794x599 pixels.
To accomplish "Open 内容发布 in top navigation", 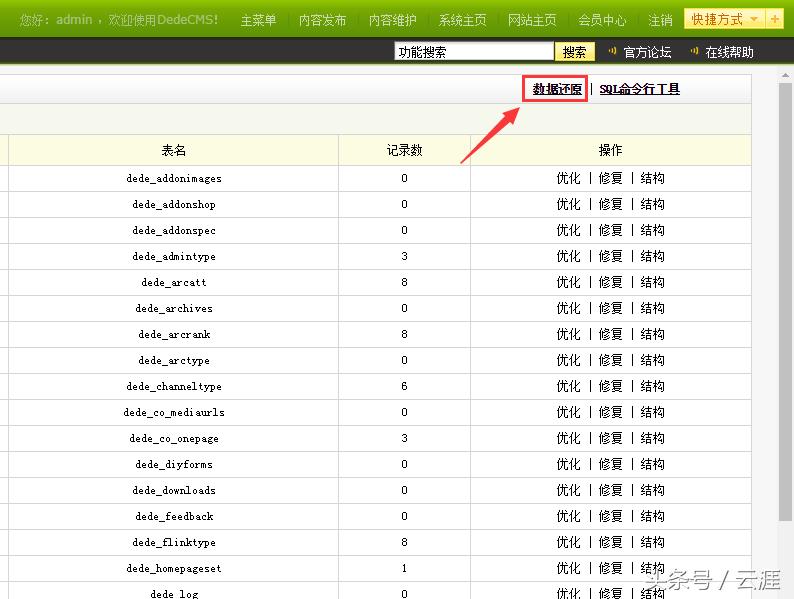I will click(x=323, y=20).
